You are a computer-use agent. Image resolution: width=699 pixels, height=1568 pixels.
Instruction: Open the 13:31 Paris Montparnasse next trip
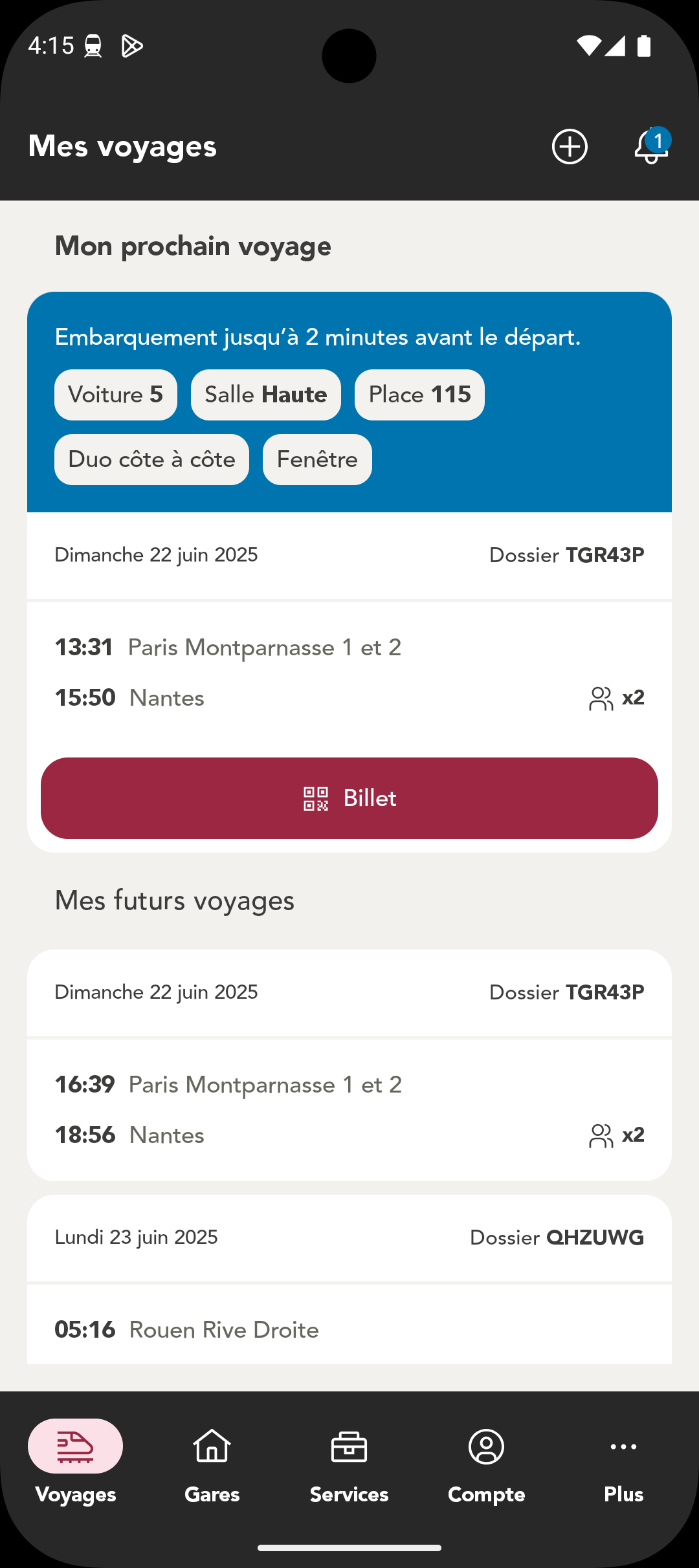(x=264, y=648)
